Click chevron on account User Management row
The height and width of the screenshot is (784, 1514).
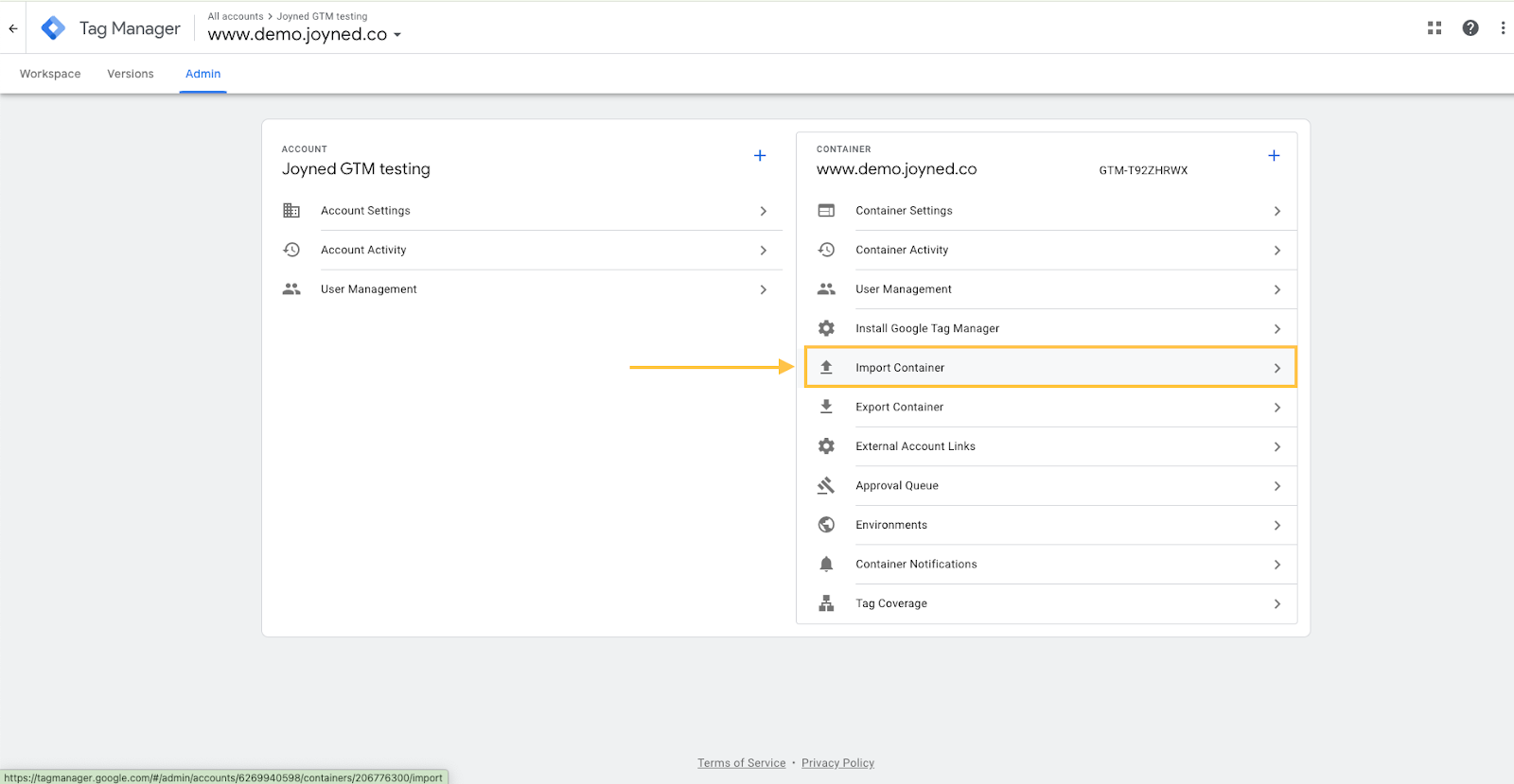764,289
